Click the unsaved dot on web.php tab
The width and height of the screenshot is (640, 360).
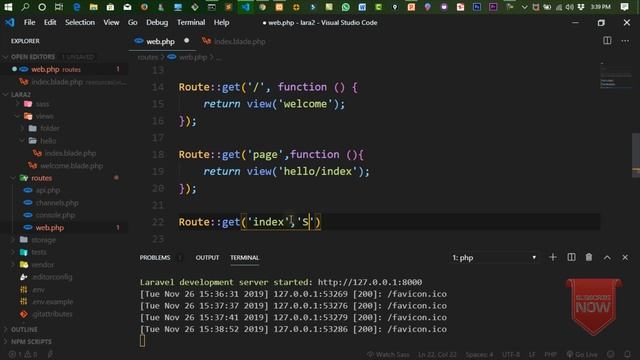[x=187, y=40]
